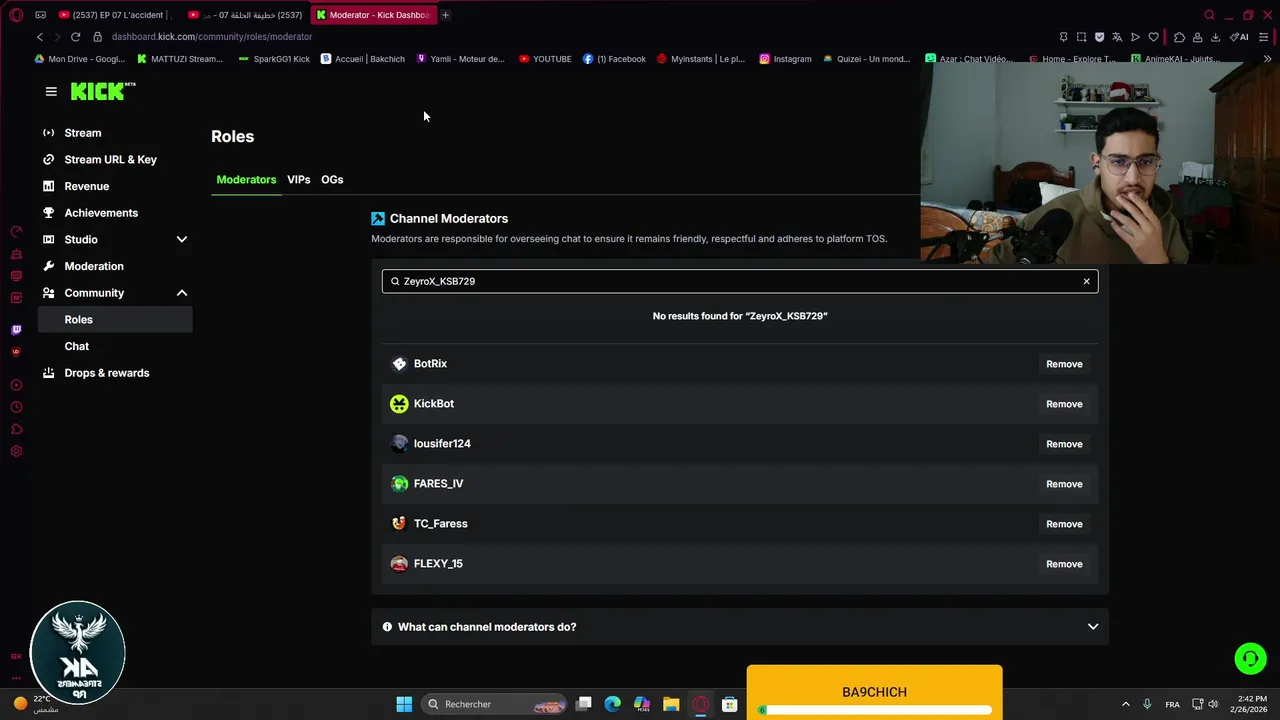Remove lousifer124 from moderators
Viewport: 1280px width, 720px height.
tap(1064, 444)
